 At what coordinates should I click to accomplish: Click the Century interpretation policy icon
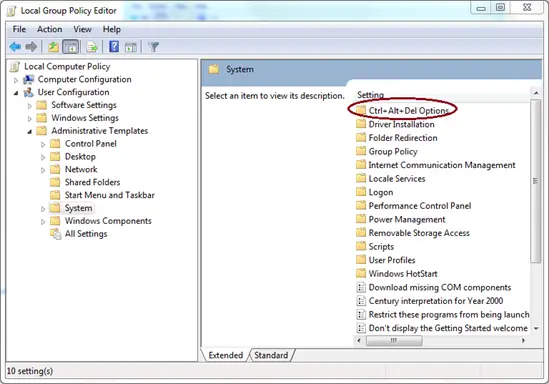coord(361,301)
